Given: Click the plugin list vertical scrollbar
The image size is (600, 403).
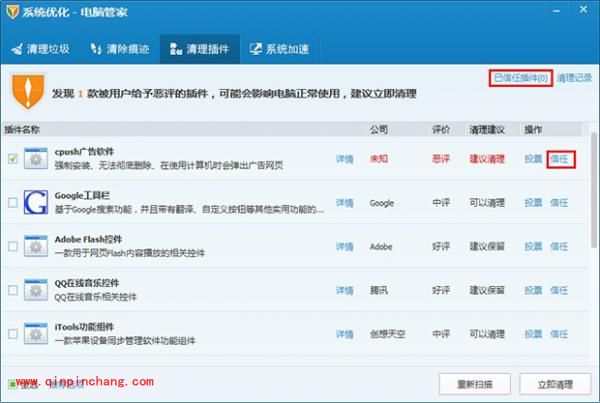Looking at the screenshot, I should coord(592,200).
